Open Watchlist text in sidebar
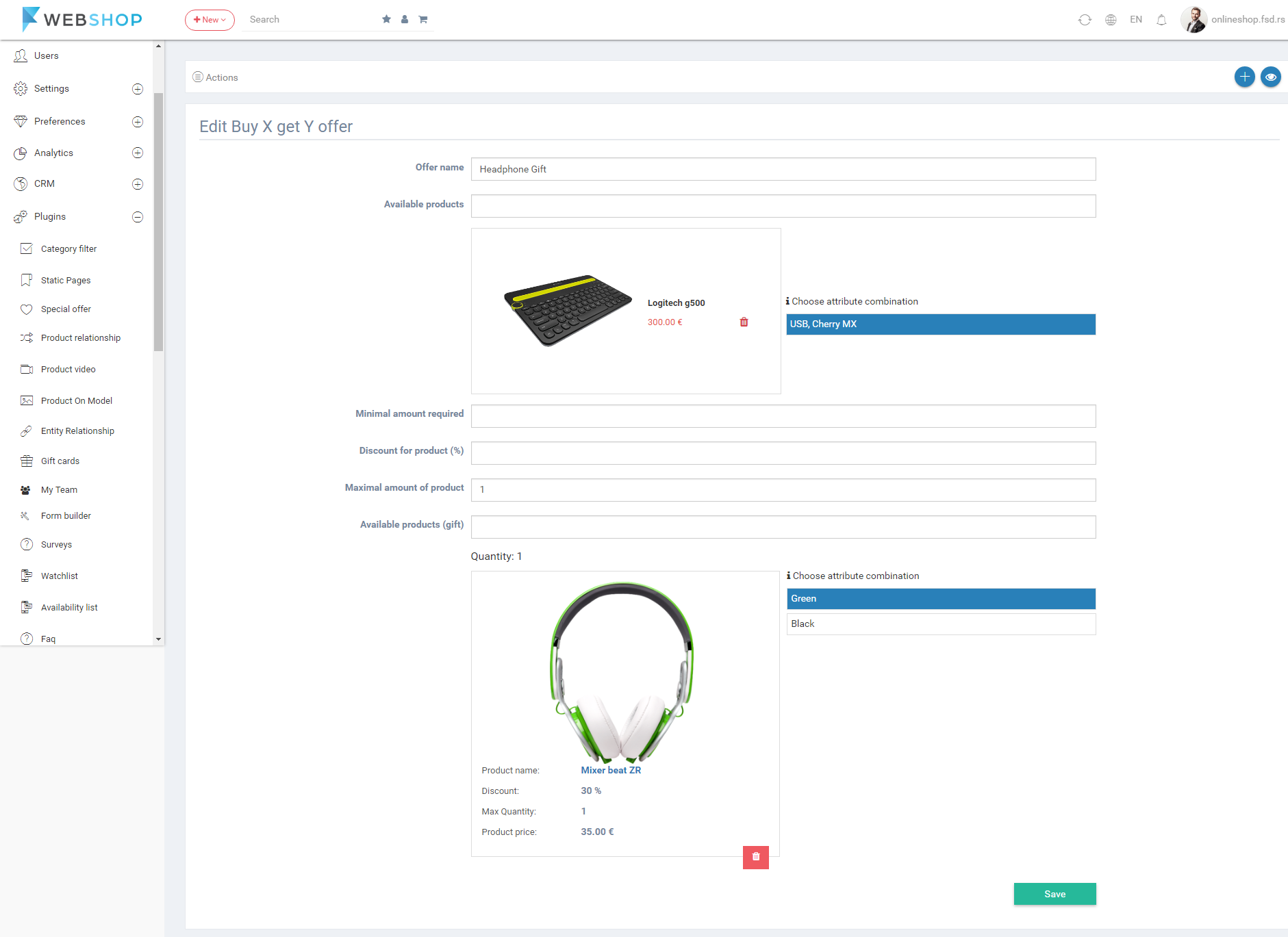This screenshot has height=937, width=1288. click(60, 576)
